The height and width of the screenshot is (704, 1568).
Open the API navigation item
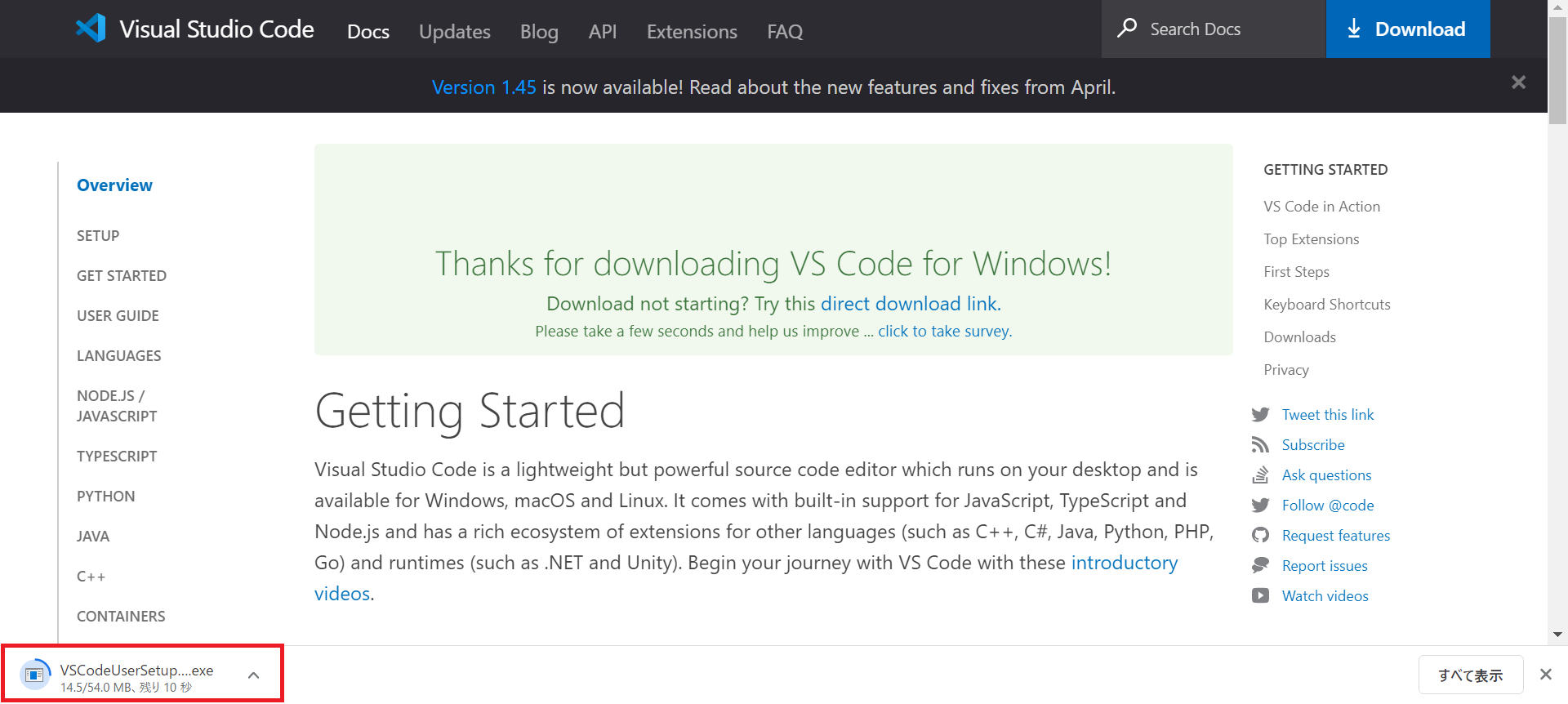click(x=603, y=32)
